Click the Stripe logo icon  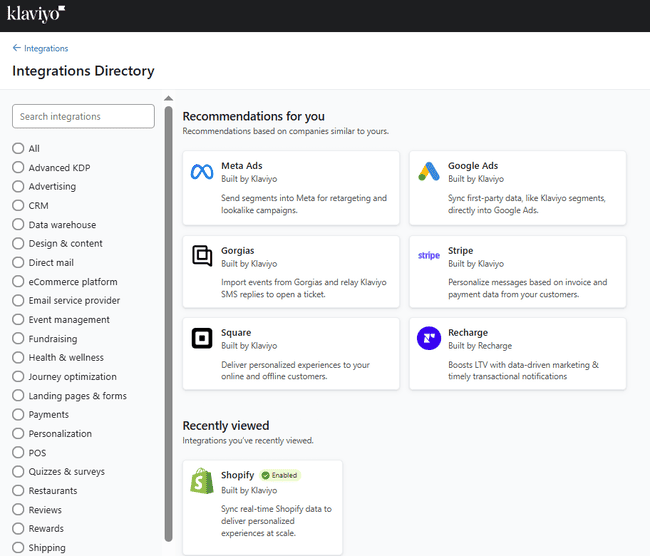(x=429, y=256)
